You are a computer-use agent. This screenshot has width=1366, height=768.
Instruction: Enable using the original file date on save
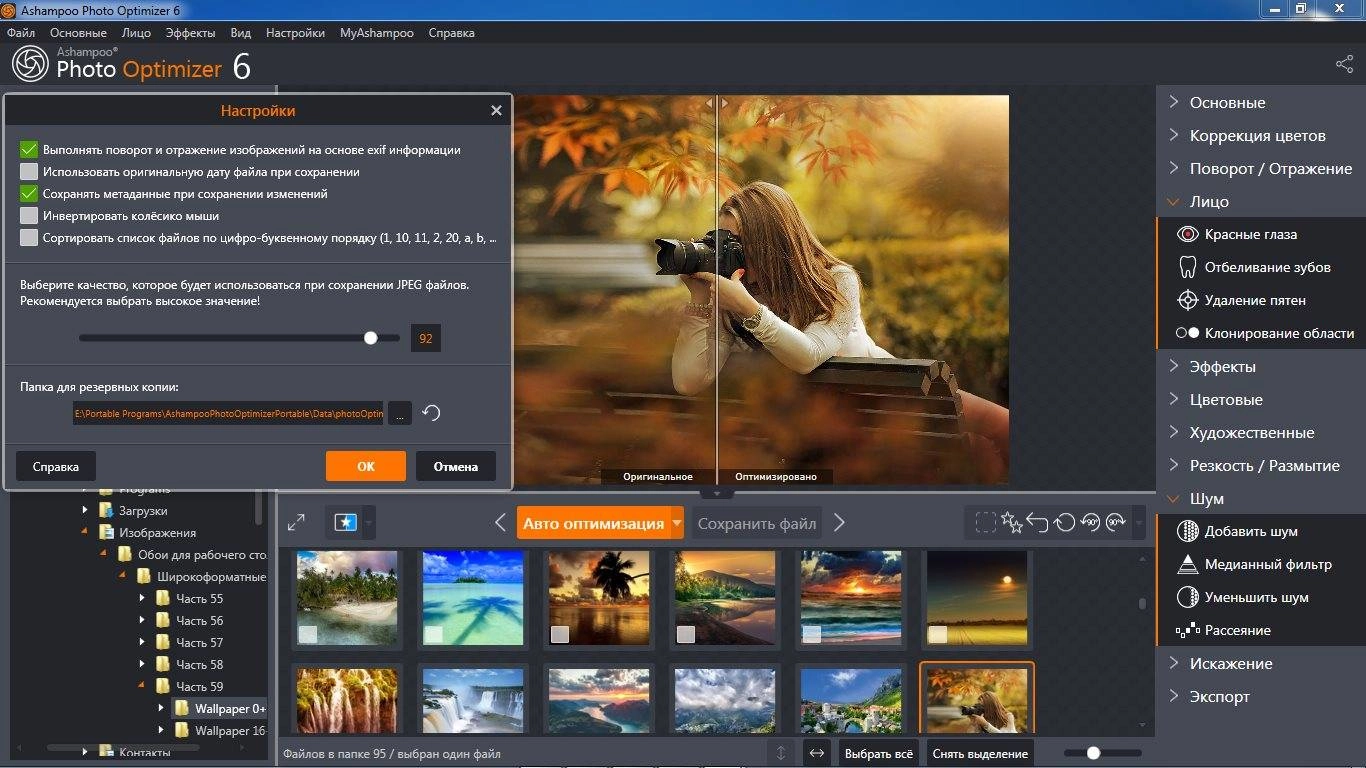(x=28, y=172)
